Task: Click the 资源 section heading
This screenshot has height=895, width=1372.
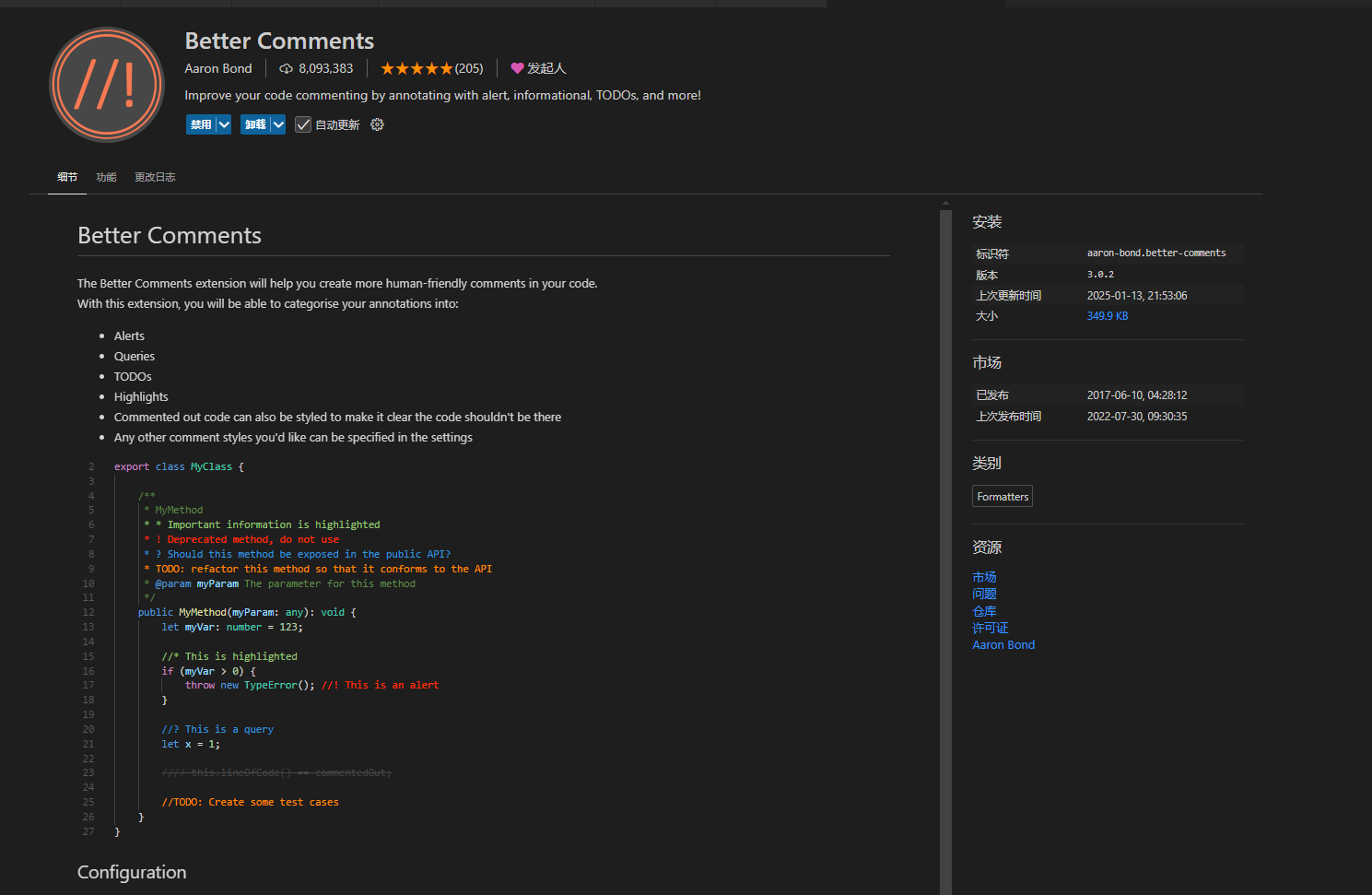Action: (x=987, y=548)
